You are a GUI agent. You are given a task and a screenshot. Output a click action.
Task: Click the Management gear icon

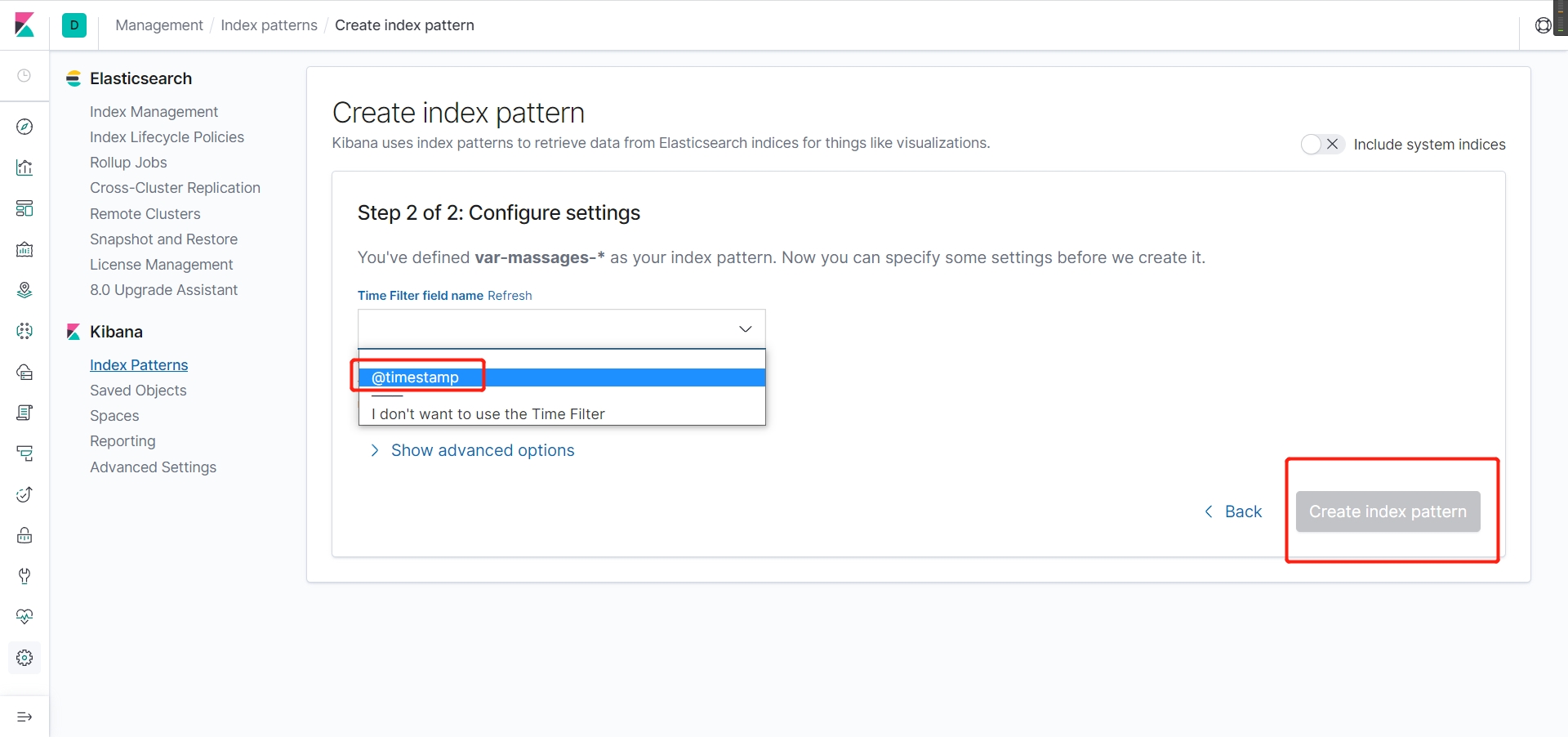click(x=24, y=658)
